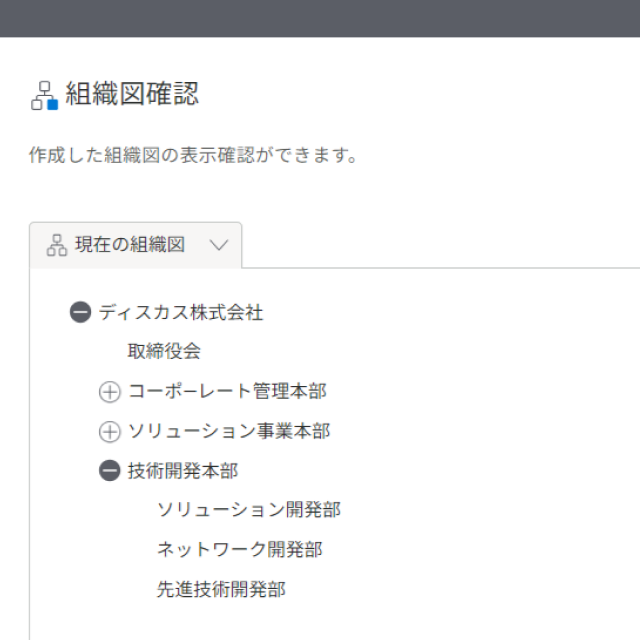
Task: Collapse the 技術開発本部 node
Action: click(110, 471)
